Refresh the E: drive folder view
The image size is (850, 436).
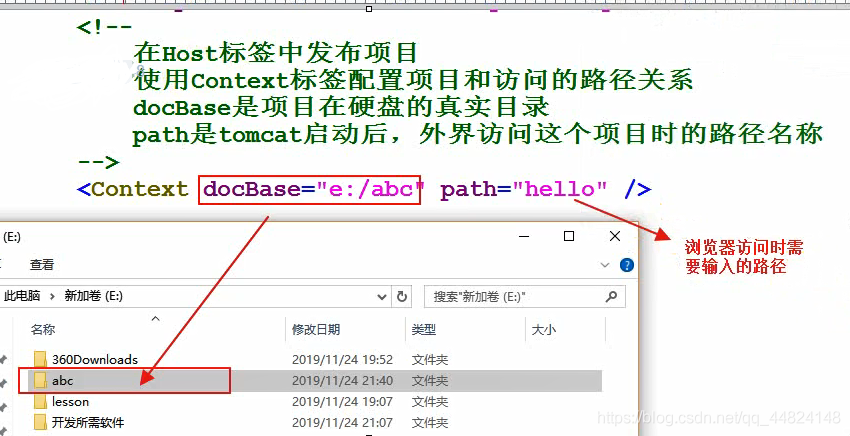coord(402,297)
